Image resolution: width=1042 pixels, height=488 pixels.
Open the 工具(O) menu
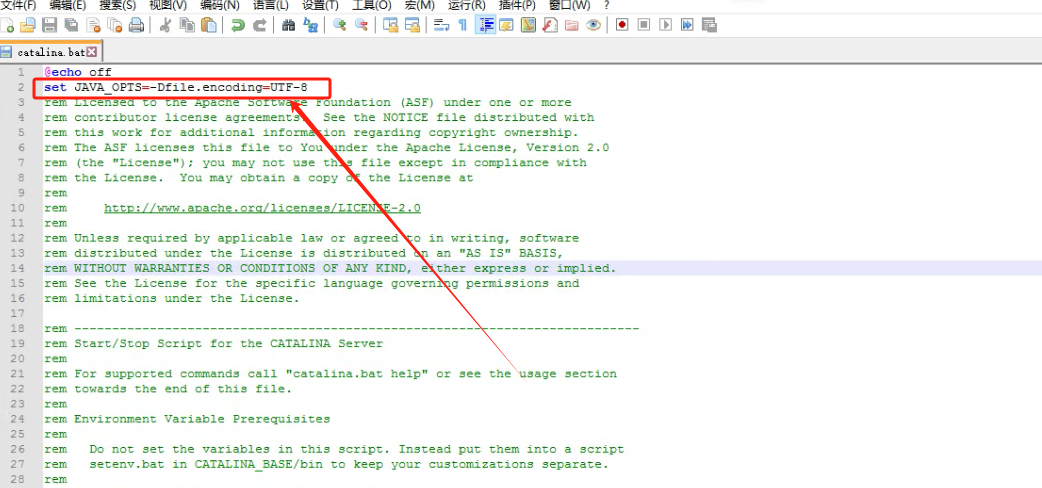(371, 5)
